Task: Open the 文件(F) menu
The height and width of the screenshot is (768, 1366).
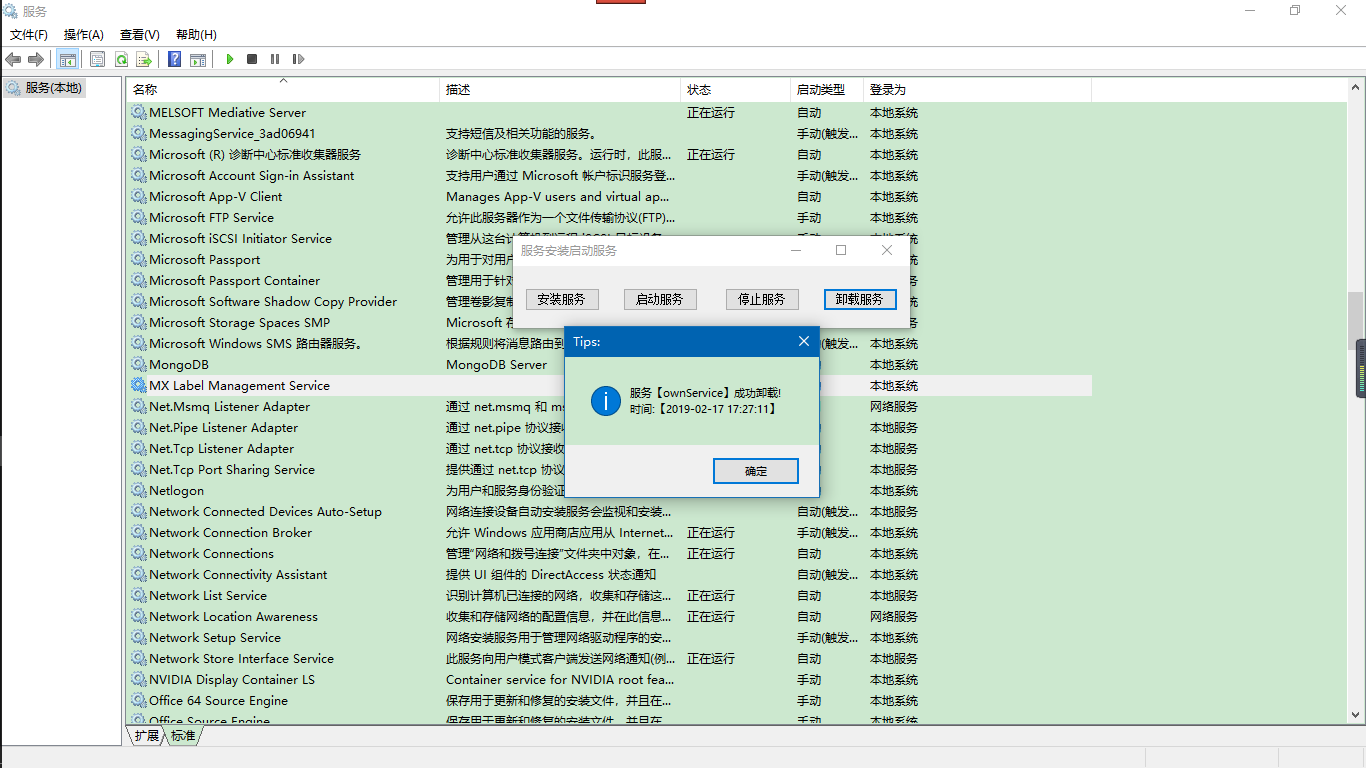Action: 28,34
